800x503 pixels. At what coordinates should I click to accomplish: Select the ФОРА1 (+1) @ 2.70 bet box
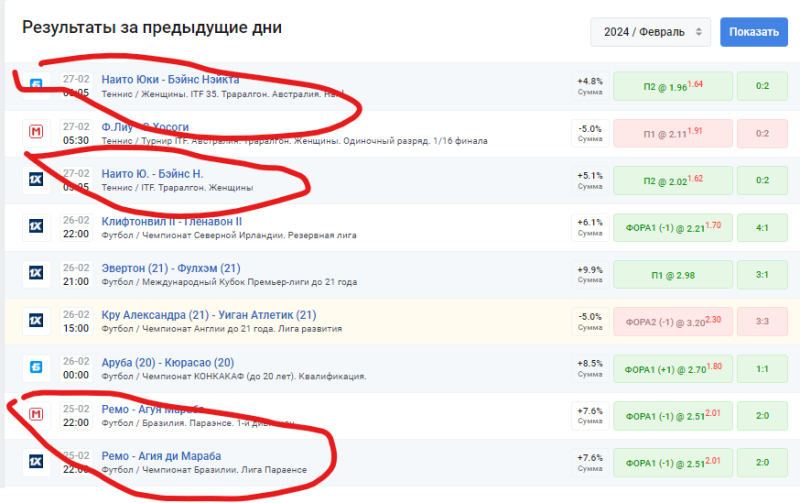click(x=670, y=368)
